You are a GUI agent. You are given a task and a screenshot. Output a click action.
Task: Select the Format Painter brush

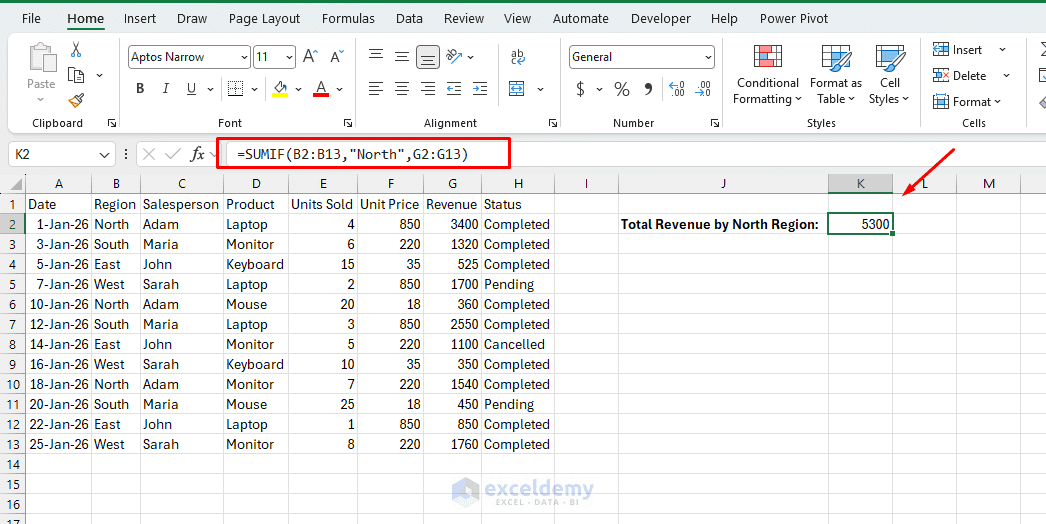click(76, 101)
